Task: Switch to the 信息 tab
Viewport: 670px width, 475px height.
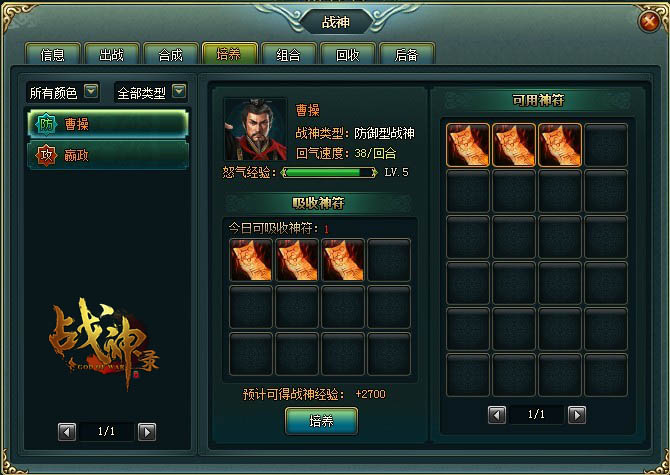Action: point(53,54)
